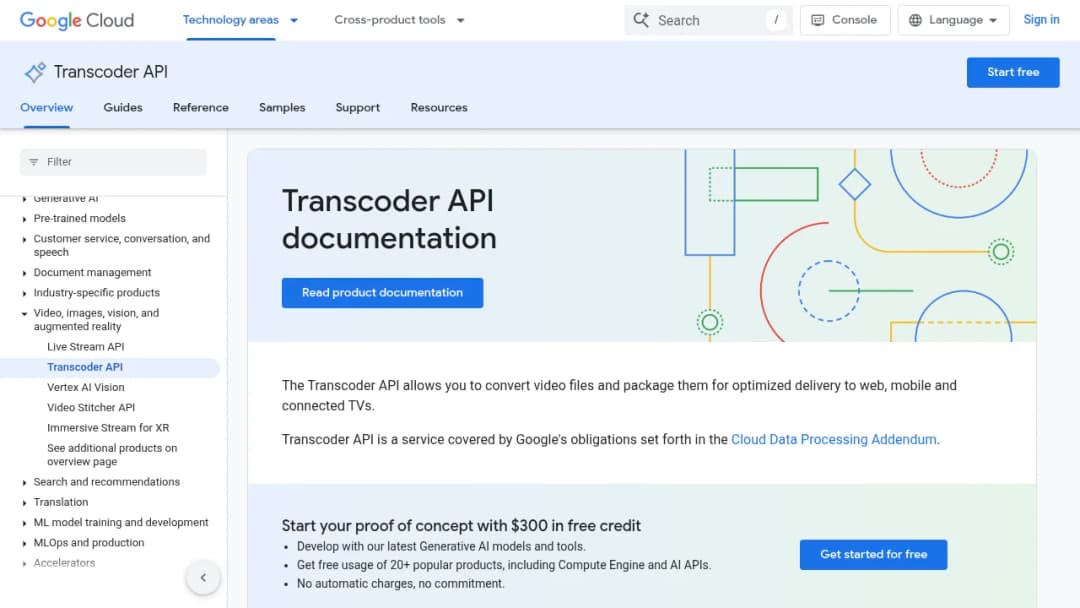Open the Reference tab
The image size is (1080, 608).
(x=200, y=107)
